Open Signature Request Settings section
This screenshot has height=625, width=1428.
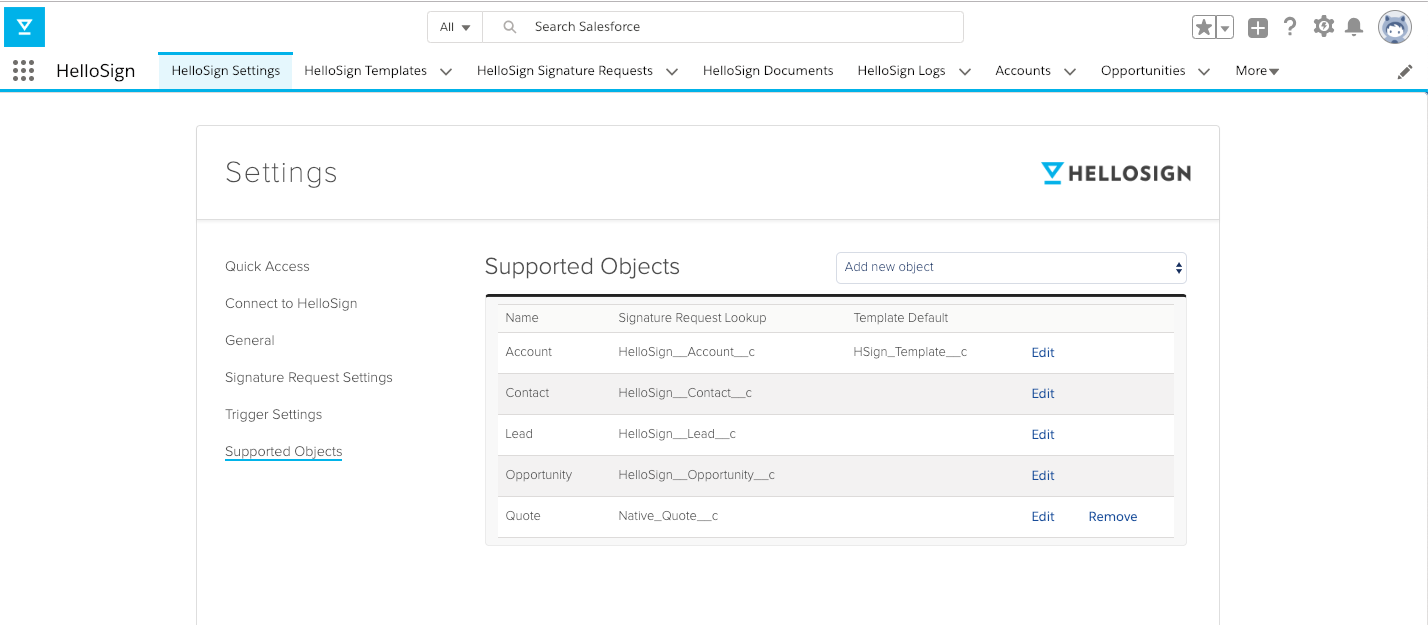point(309,377)
